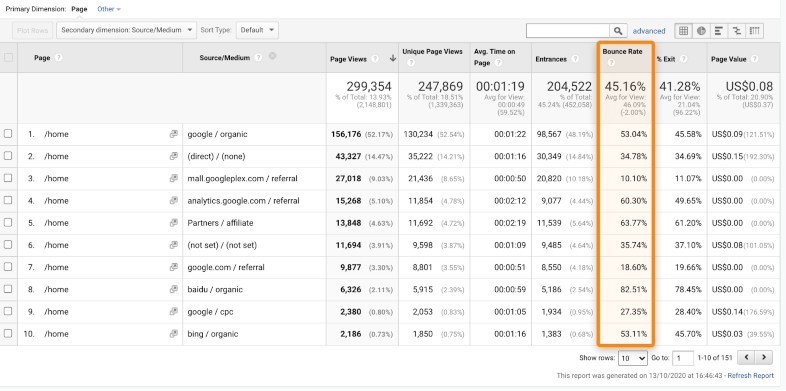Open help for the Page column
Screen dimensions: 786x391
pyautogui.click(x=59, y=58)
